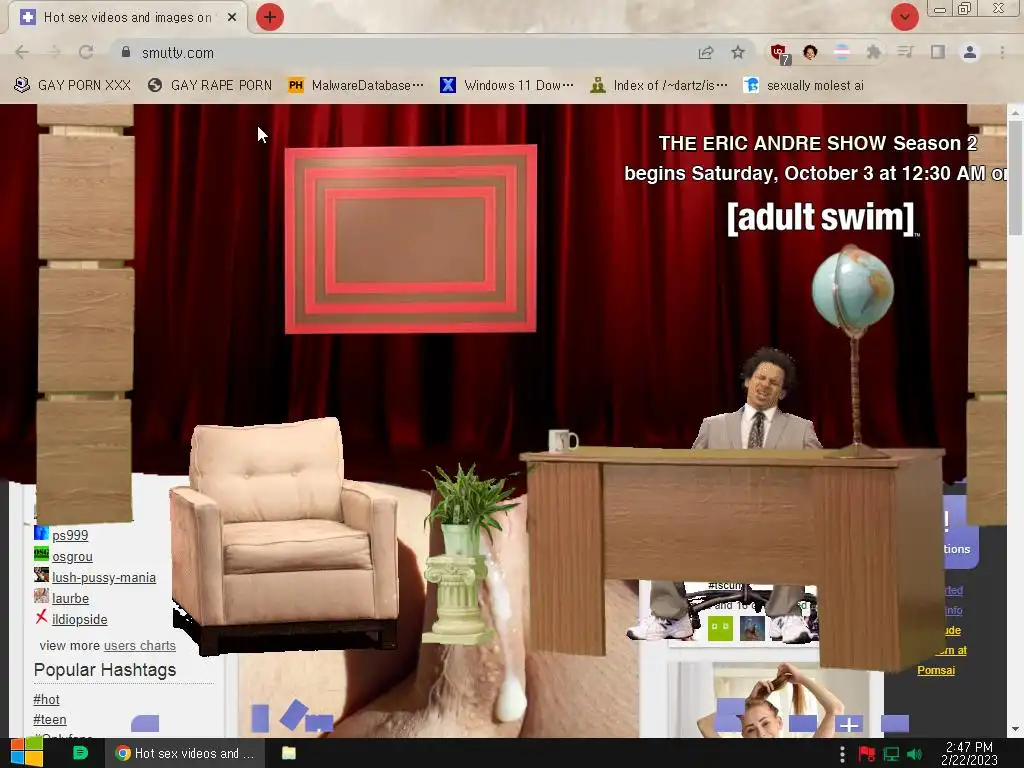The height and width of the screenshot is (768, 1024).
Task: Click the avatar next to osgrou
Action: (x=41, y=554)
